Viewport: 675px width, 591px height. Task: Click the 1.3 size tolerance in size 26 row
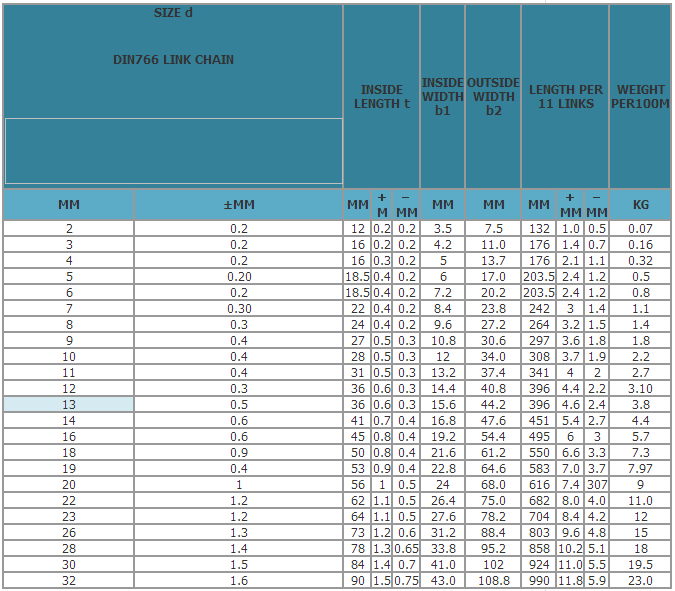coord(238,532)
